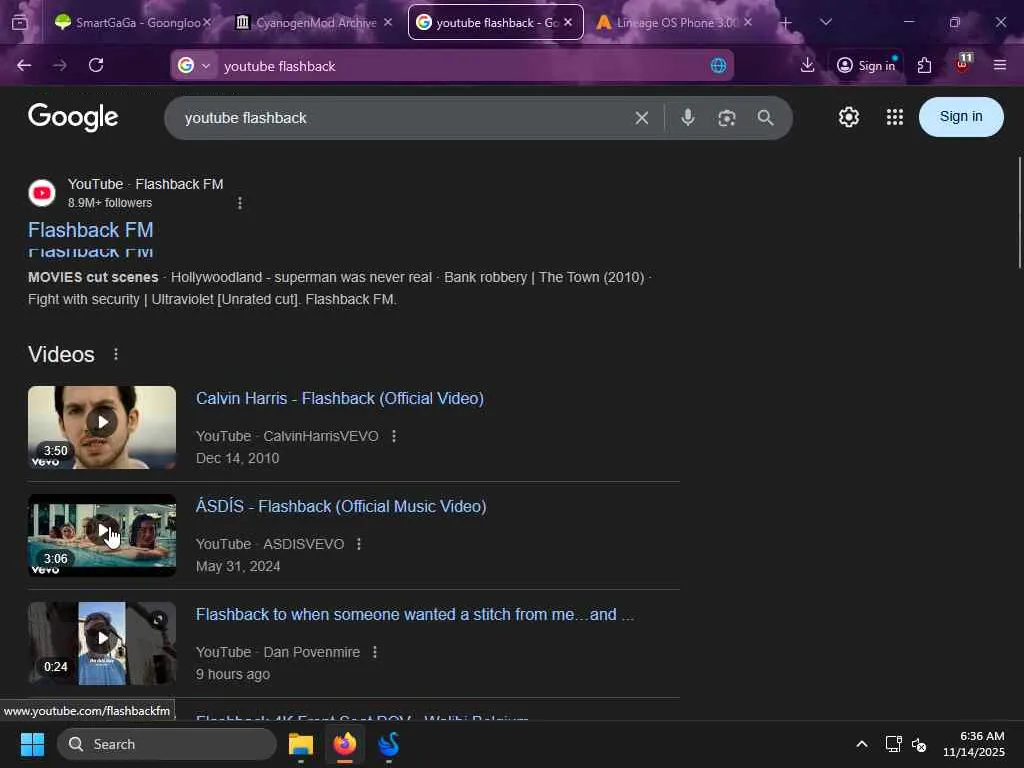Open more options for Flashback FM result

(x=240, y=203)
